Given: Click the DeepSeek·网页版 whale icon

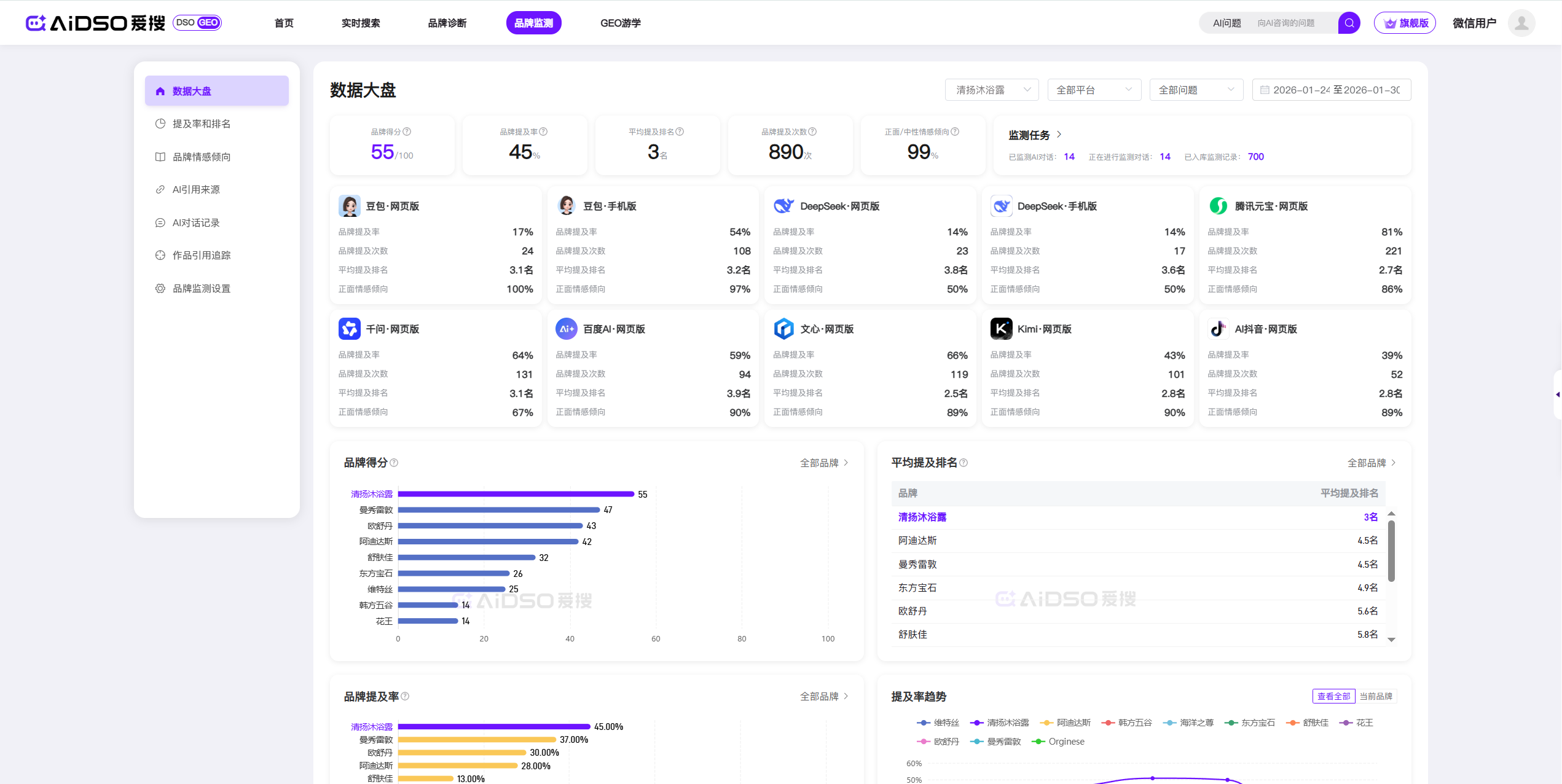Looking at the screenshot, I should 783,206.
